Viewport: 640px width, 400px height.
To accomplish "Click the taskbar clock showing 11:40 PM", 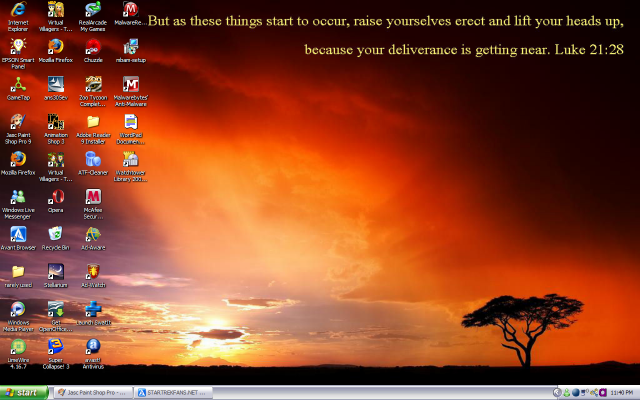I will 620,393.
